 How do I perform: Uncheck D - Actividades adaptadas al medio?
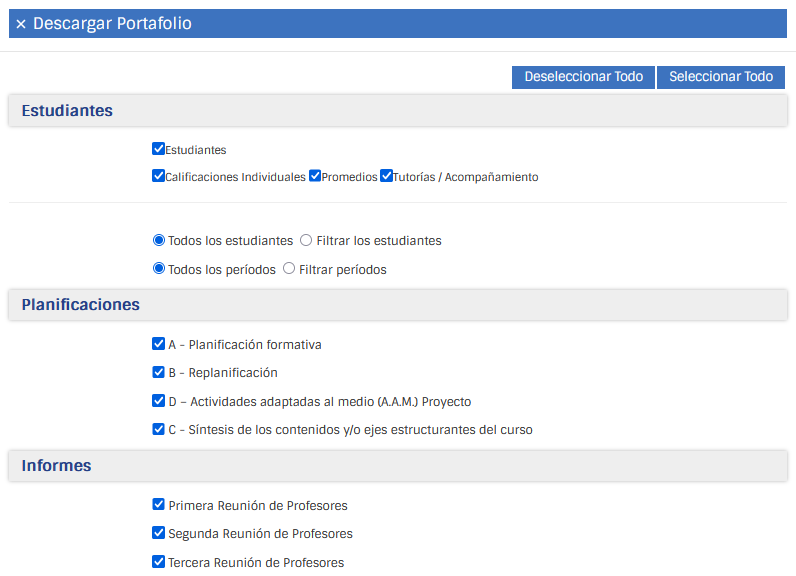[158, 401]
